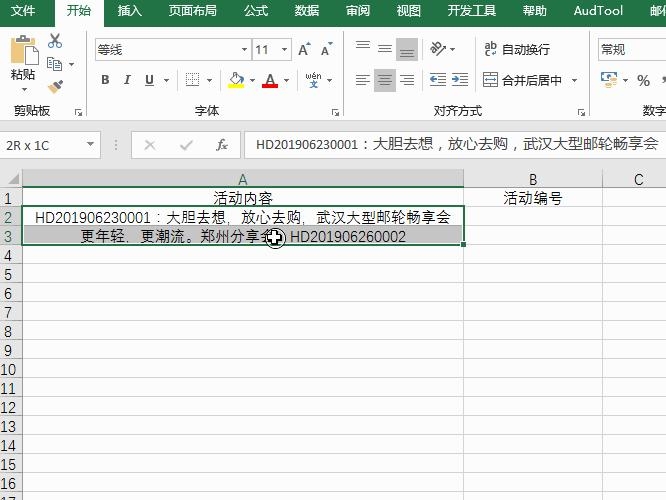The height and width of the screenshot is (500, 666).
Task: Open border style dropdown arrow
Action: pyautogui.click(x=209, y=80)
